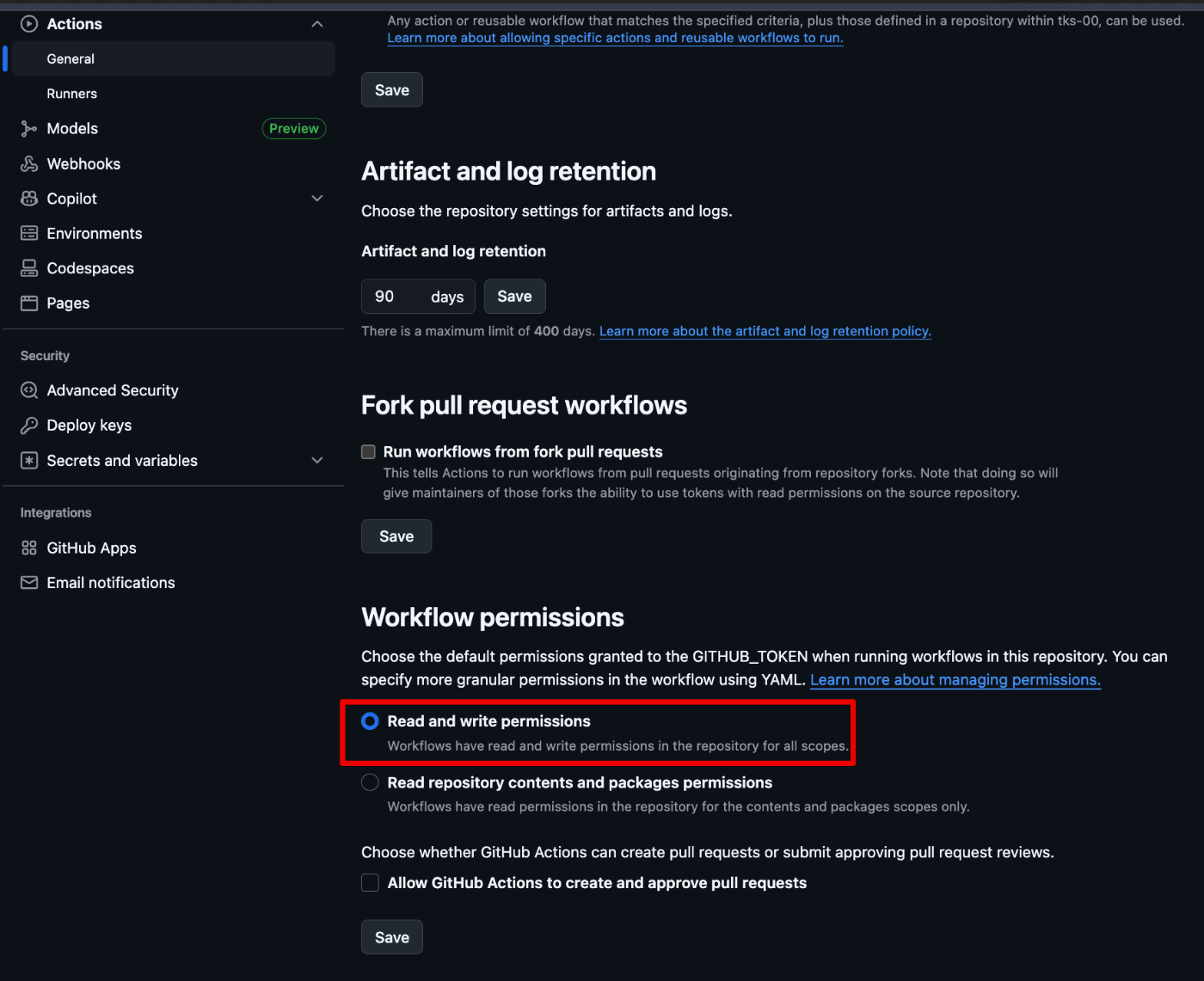Click the Models branch icon
Viewport: 1204px width, 981px height.
point(29,129)
